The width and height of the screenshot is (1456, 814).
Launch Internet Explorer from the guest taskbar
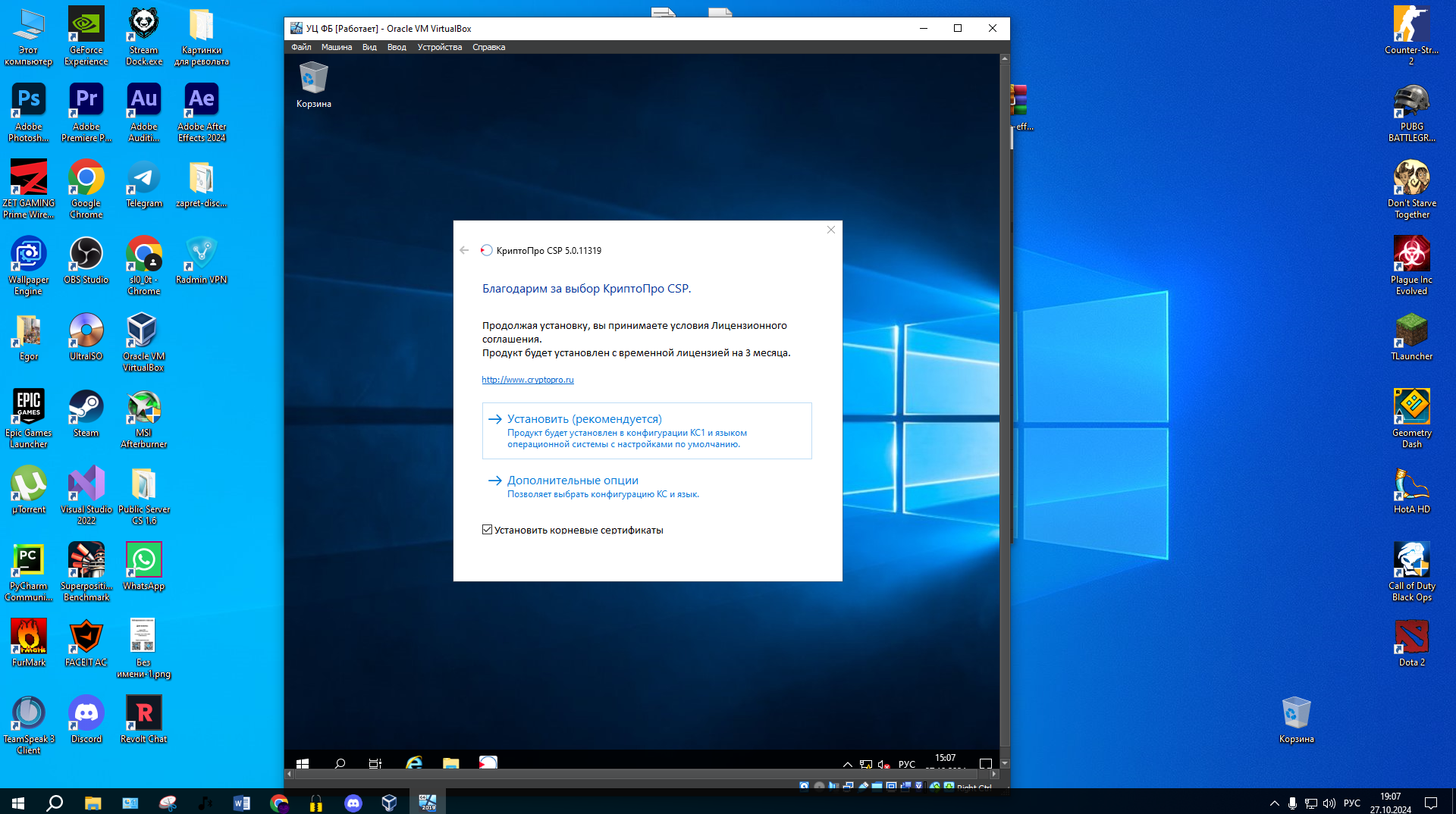414,762
